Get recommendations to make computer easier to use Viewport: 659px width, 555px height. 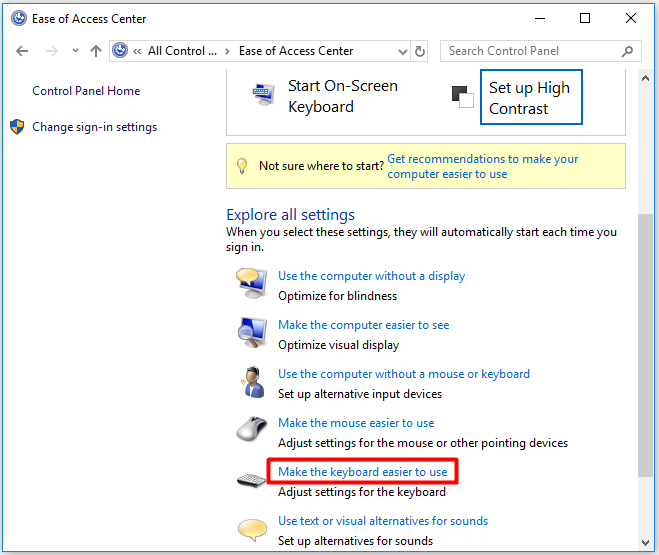[483, 166]
